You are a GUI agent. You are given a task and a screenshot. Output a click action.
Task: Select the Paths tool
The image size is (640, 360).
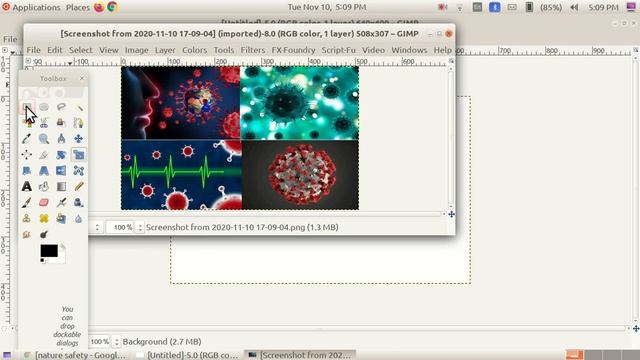[x=79, y=122]
